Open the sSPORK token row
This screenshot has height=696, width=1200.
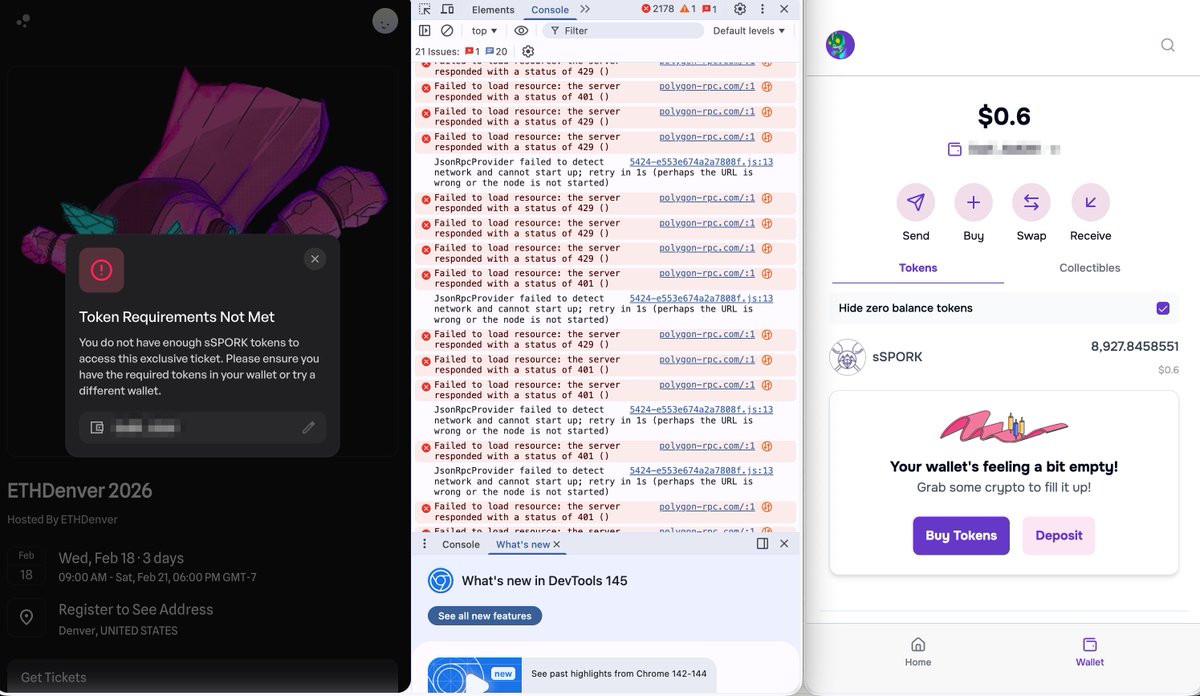(1004, 357)
